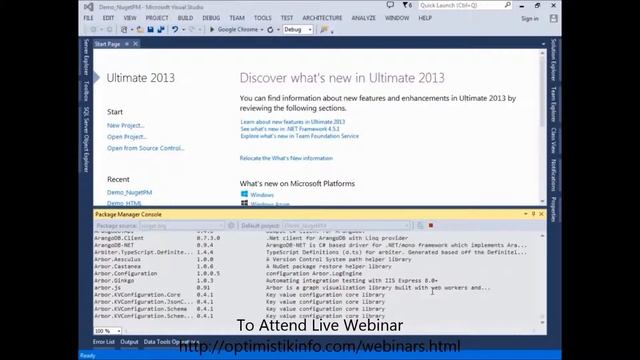Close the Start Page tab
This screenshot has height=360, width=640.
coord(136,44)
